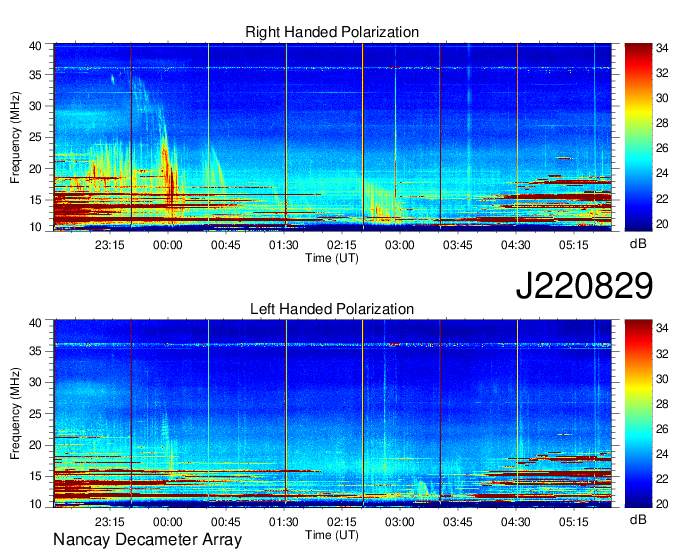Click the 10 MHz tick on Left Handed frequency axis
680x552 pixels.
tap(35, 504)
